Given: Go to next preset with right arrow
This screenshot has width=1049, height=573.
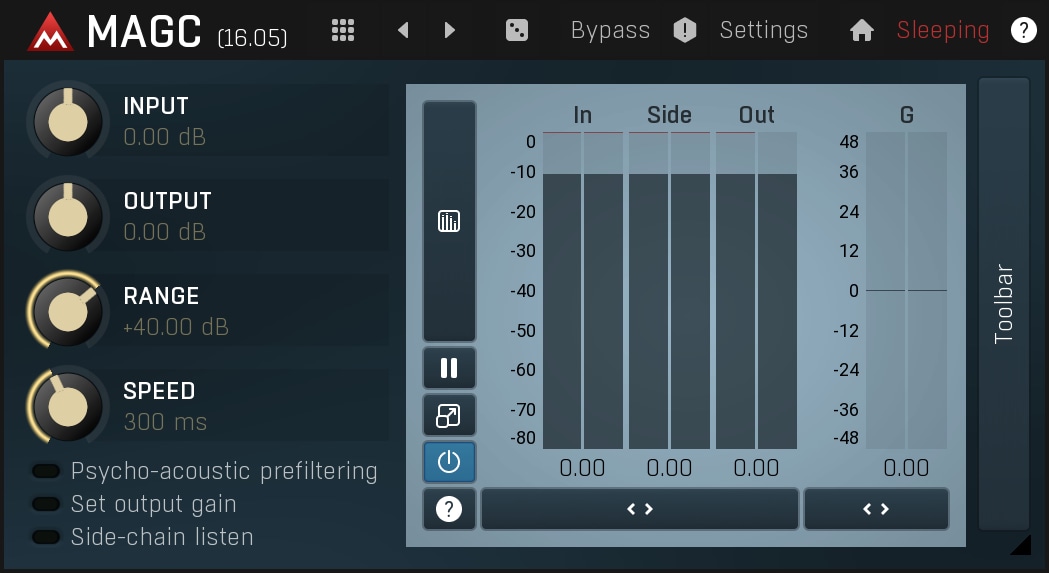Looking at the screenshot, I should 450,30.
